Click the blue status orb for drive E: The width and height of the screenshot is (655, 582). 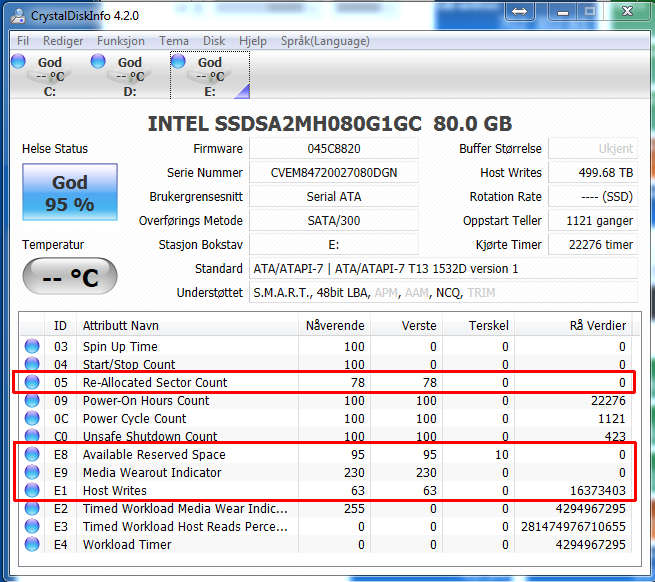point(178,61)
